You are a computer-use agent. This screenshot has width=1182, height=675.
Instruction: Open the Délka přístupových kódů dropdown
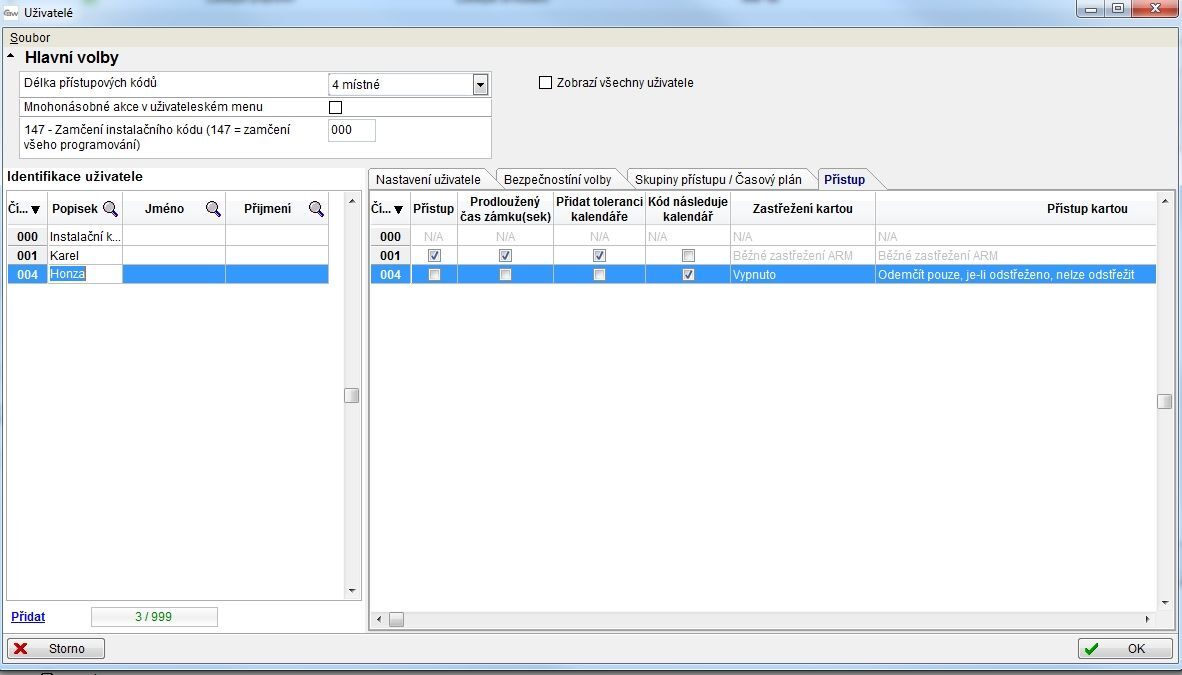[x=480, y=85]
